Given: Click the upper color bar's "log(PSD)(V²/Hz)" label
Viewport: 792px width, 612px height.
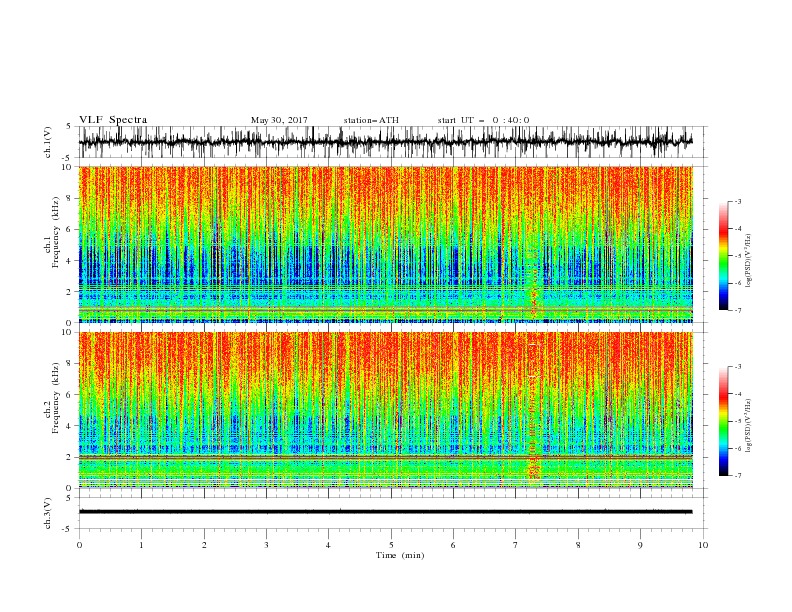Looking at the screenshot, I should (x=749, y=261).
